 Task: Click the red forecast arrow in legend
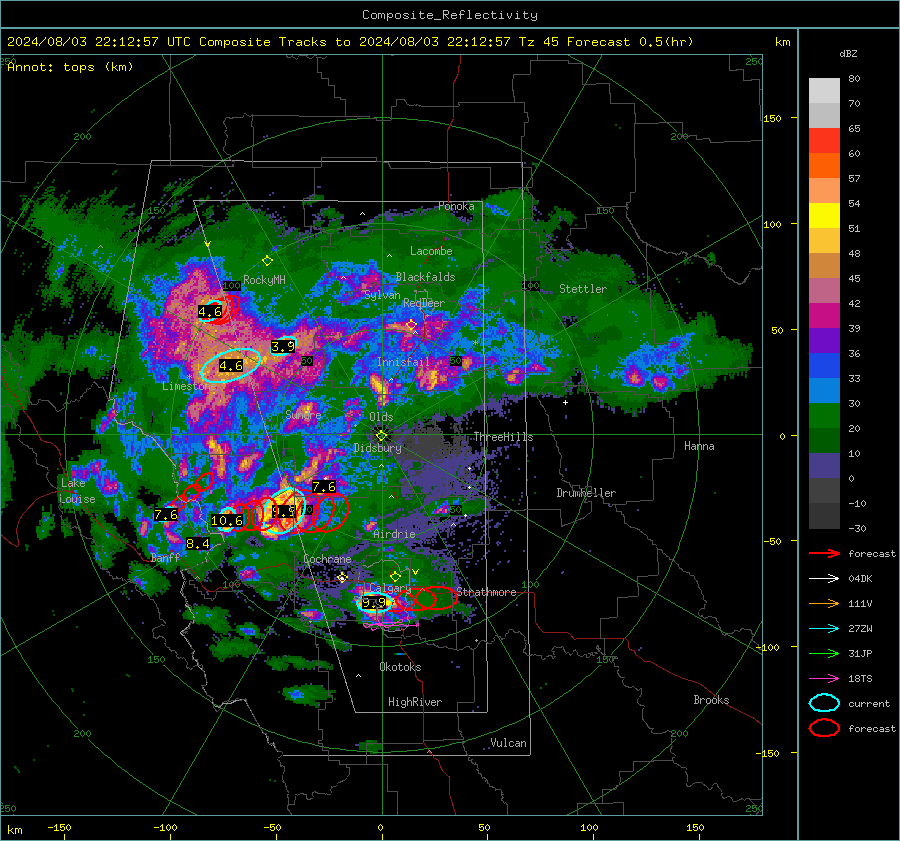pyautogui.click(x=824, y=553)
